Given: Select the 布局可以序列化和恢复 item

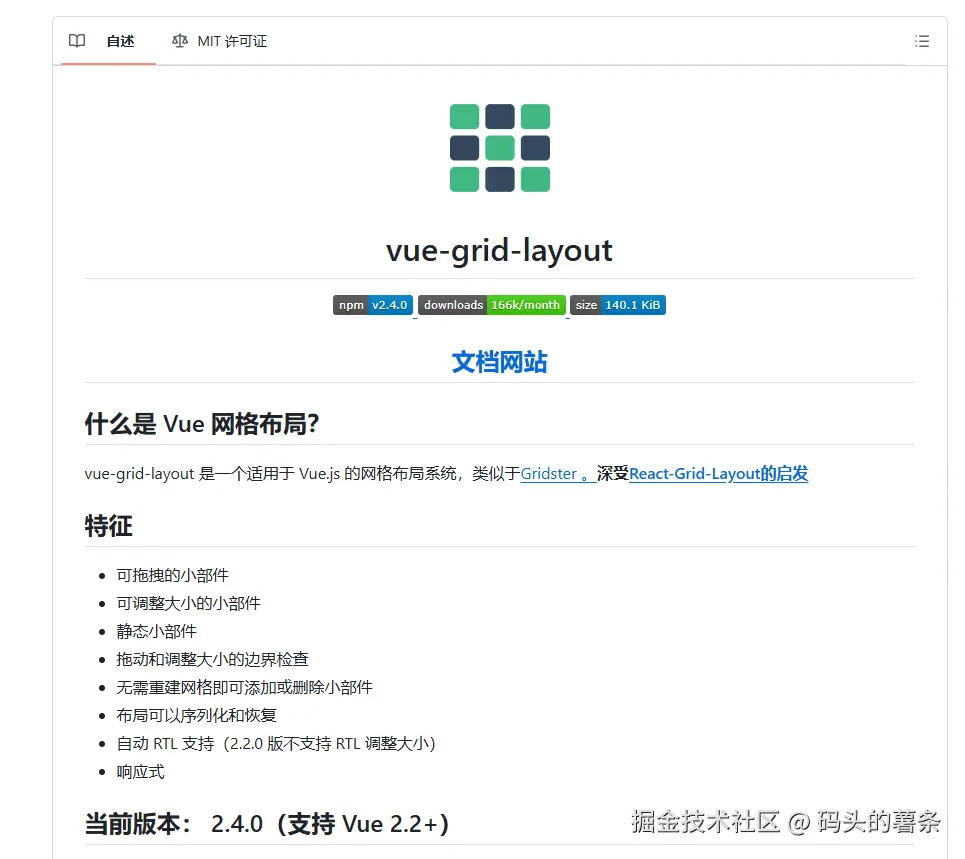Looking at the screenshot, I should point(196,716).
